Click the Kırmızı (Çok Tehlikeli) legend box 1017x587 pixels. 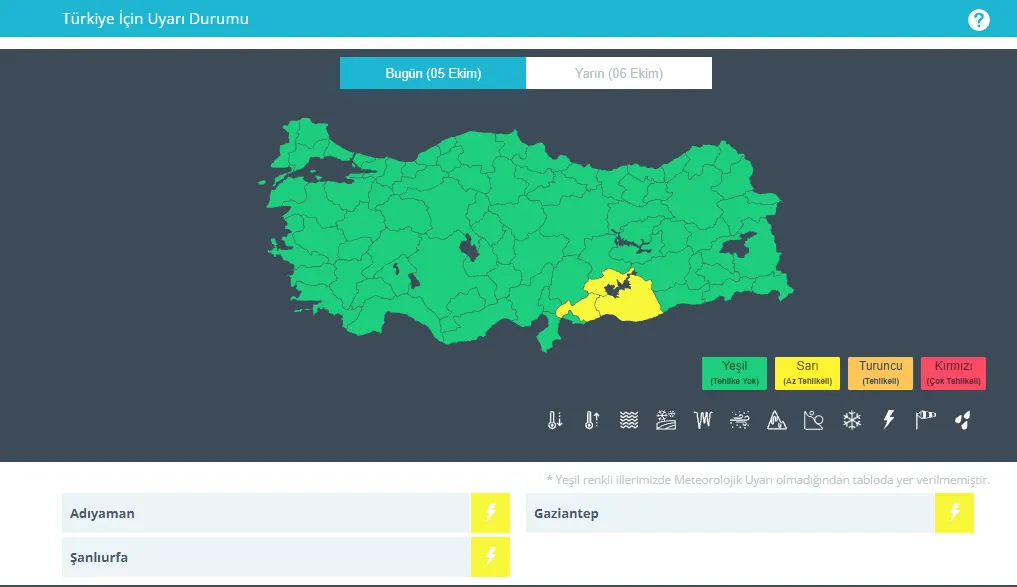click(x=953, y=374)
